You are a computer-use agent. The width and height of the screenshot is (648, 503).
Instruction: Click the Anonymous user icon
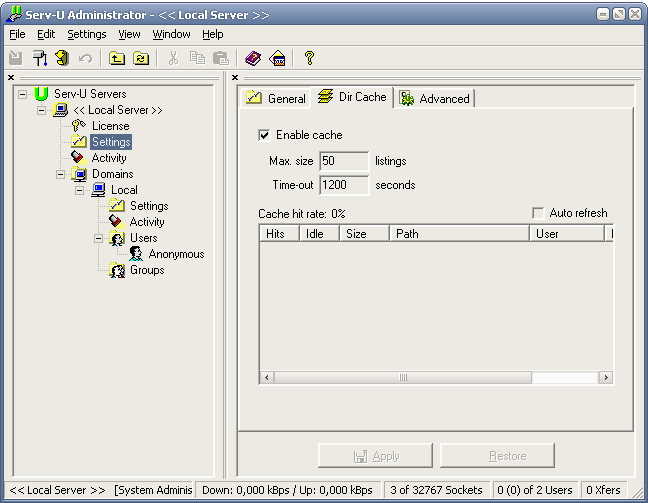pyautogui.click(x=136, y=254)
